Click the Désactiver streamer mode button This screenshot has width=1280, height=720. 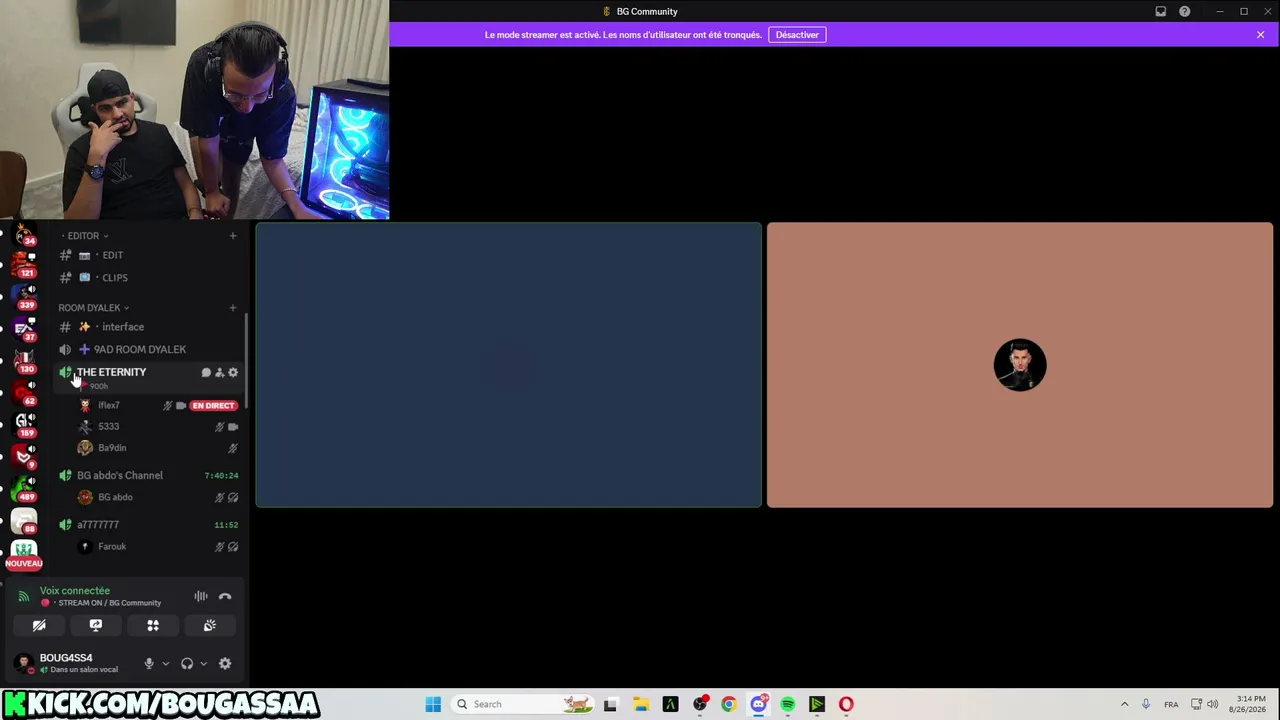pos(797,35)
